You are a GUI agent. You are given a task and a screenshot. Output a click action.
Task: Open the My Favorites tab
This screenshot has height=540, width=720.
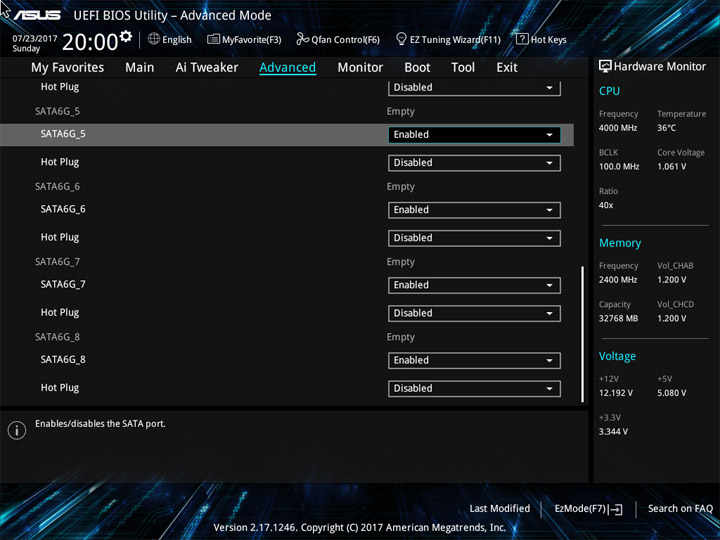(x=68, y=68)
